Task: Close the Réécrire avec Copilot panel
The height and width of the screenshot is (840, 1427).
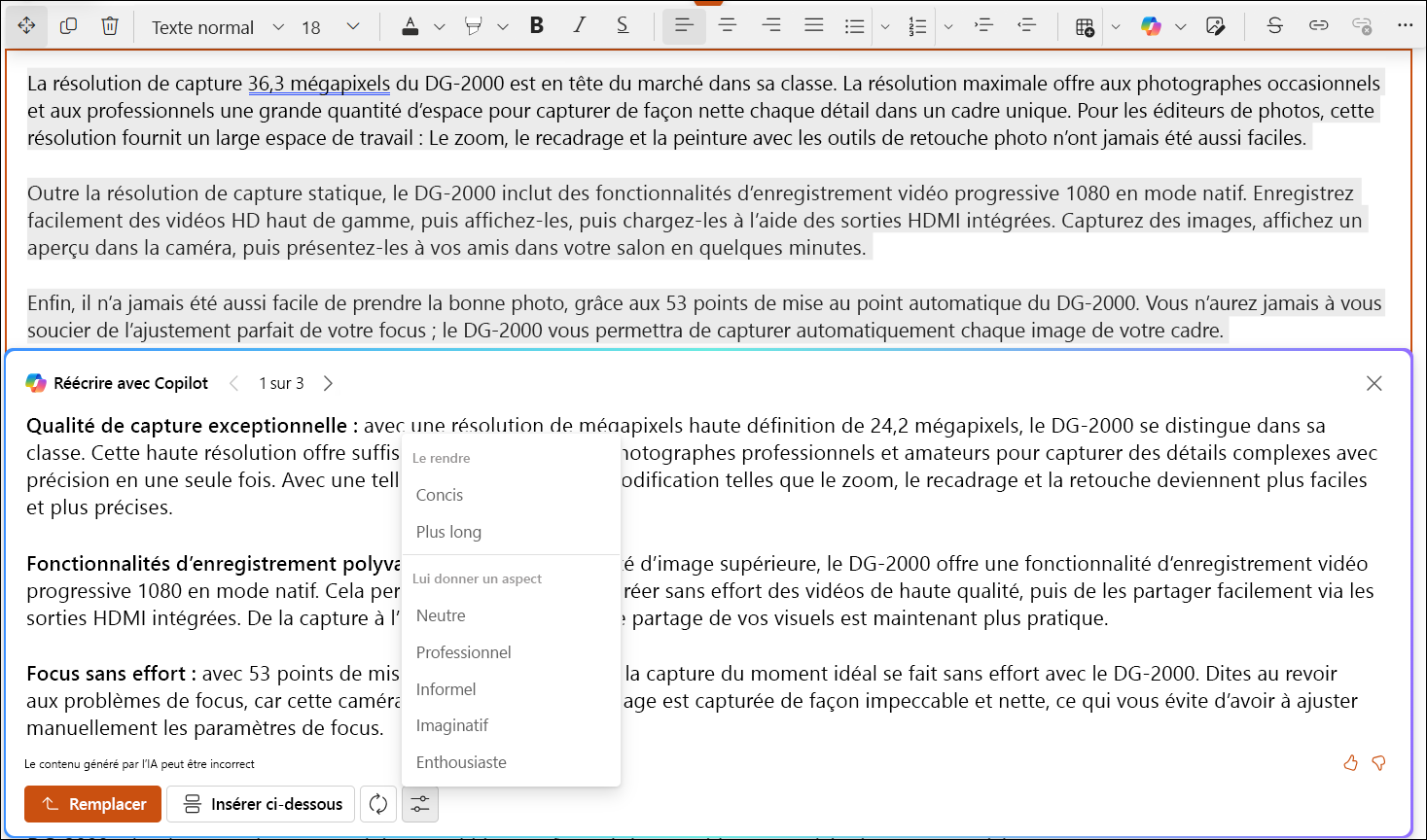Action: (x=1373, y=383)
